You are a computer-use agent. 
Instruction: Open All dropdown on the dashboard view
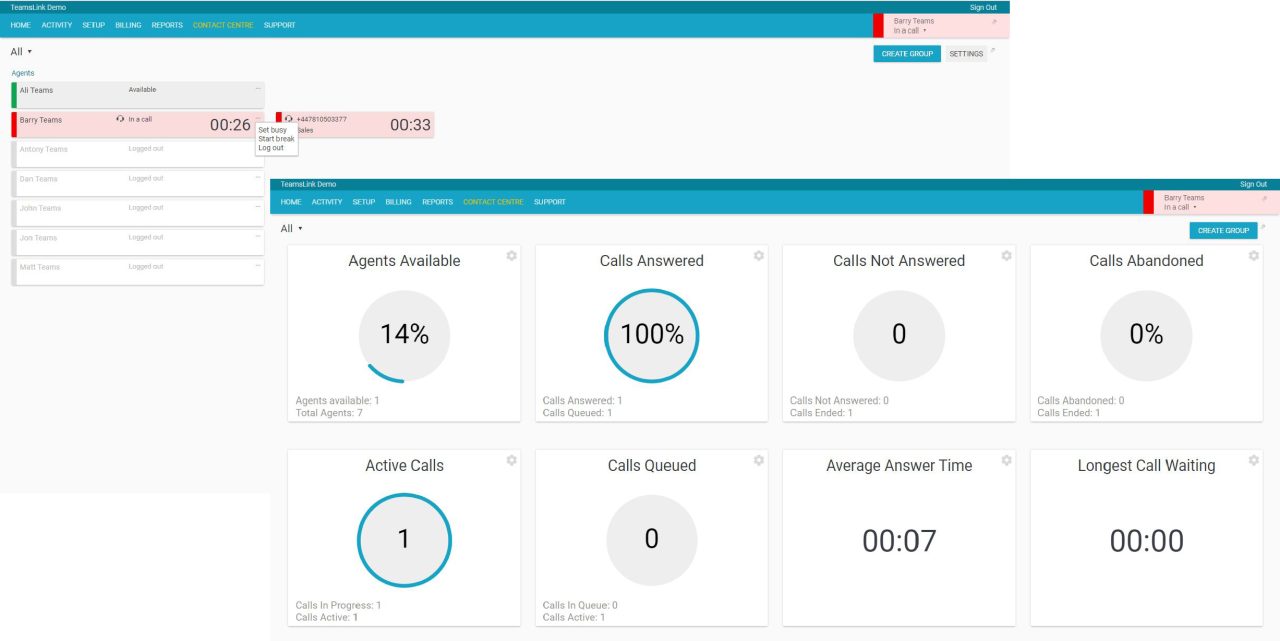point(290,228)
